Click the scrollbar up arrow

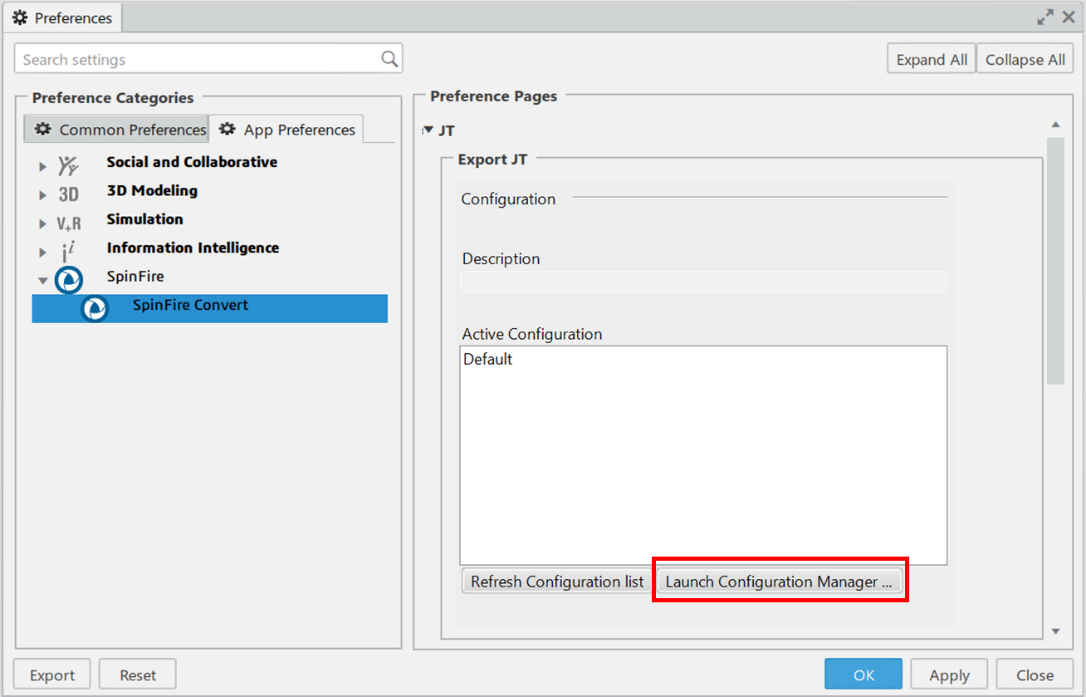[x=1056, y=125]
